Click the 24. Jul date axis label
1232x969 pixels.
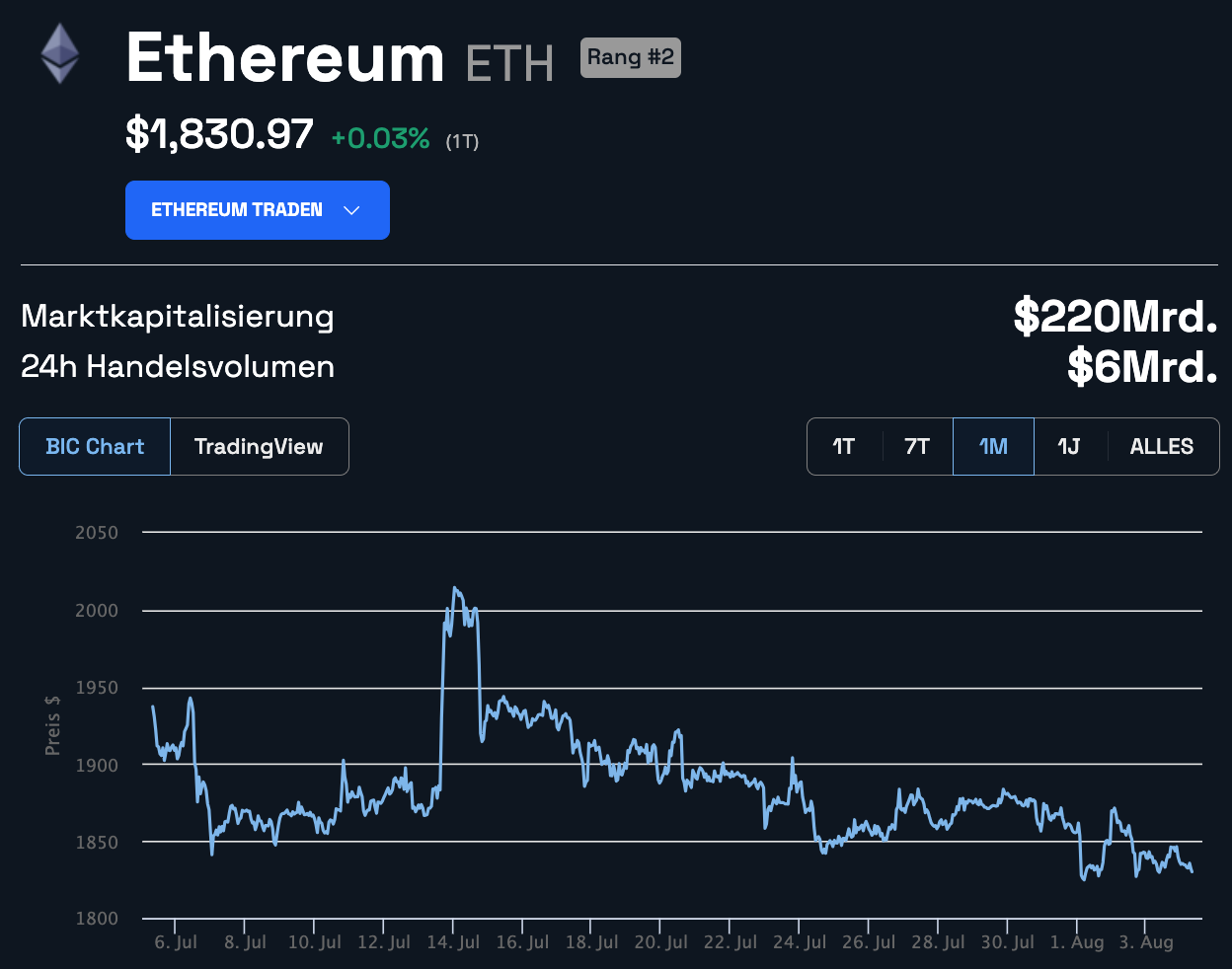pyautogui.click(x=800, y=942)
